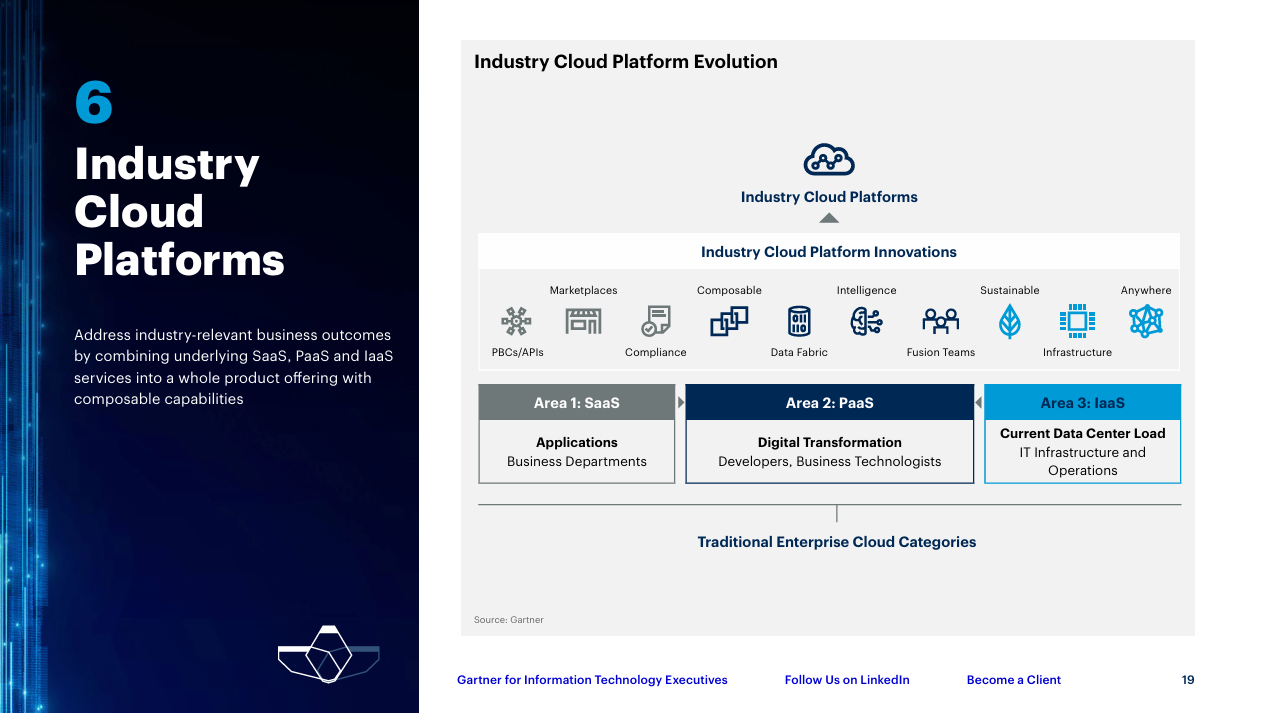The image size is (1269, 713).
Task: Select the Composable overlapping squares icon
Action: tap(729, 321)
